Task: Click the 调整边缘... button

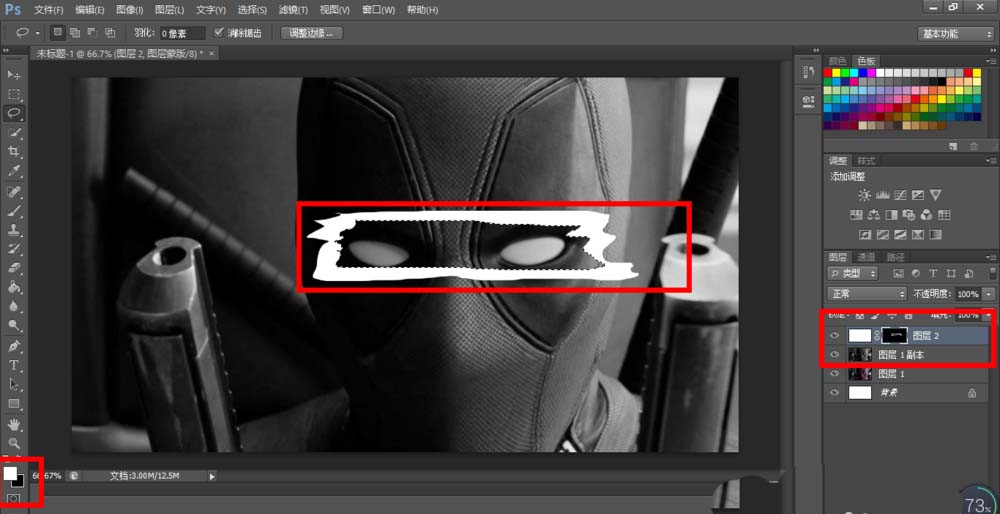Action: coord(311,33)
